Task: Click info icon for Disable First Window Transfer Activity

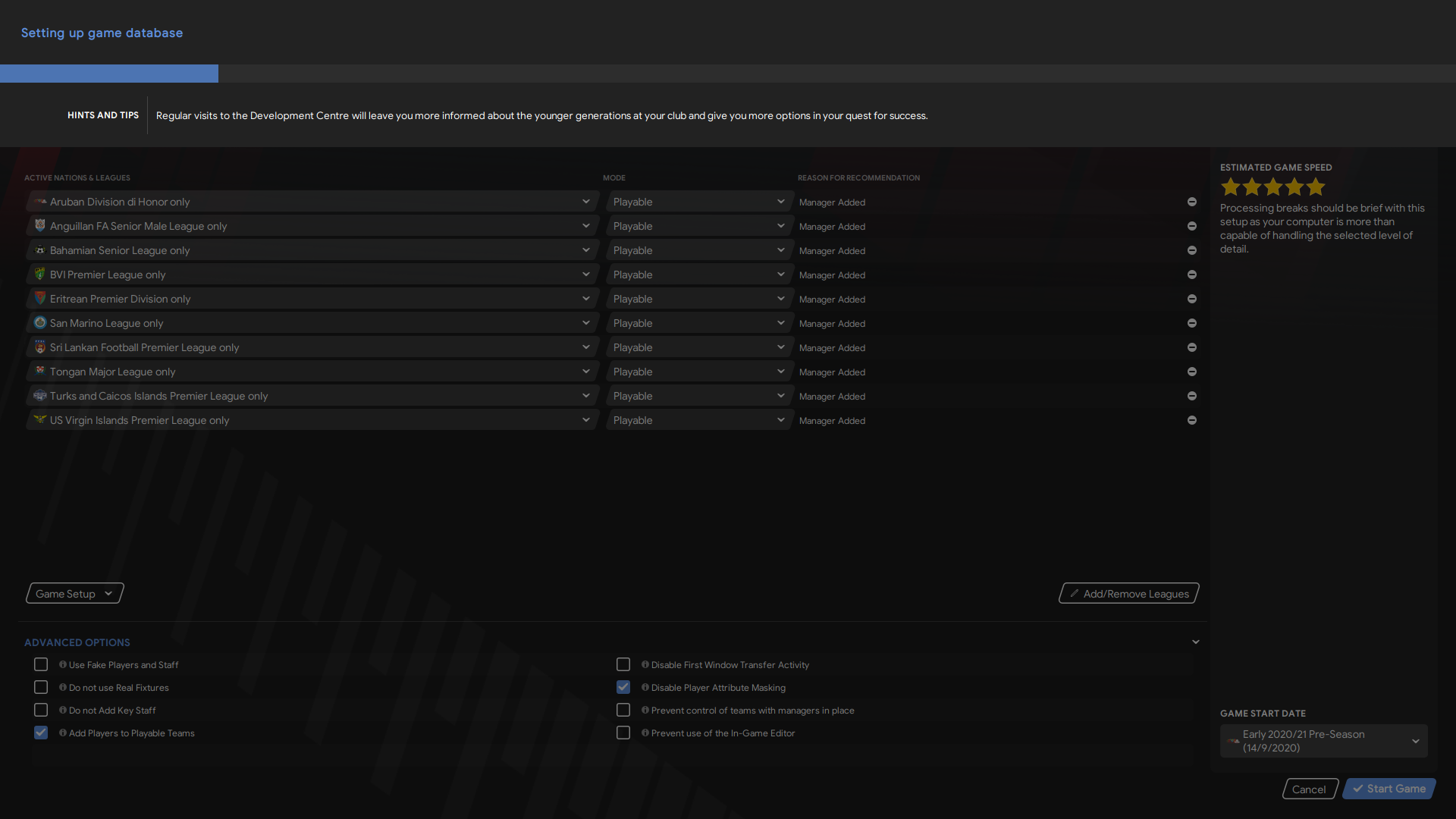Action: (x=645, y=664)
